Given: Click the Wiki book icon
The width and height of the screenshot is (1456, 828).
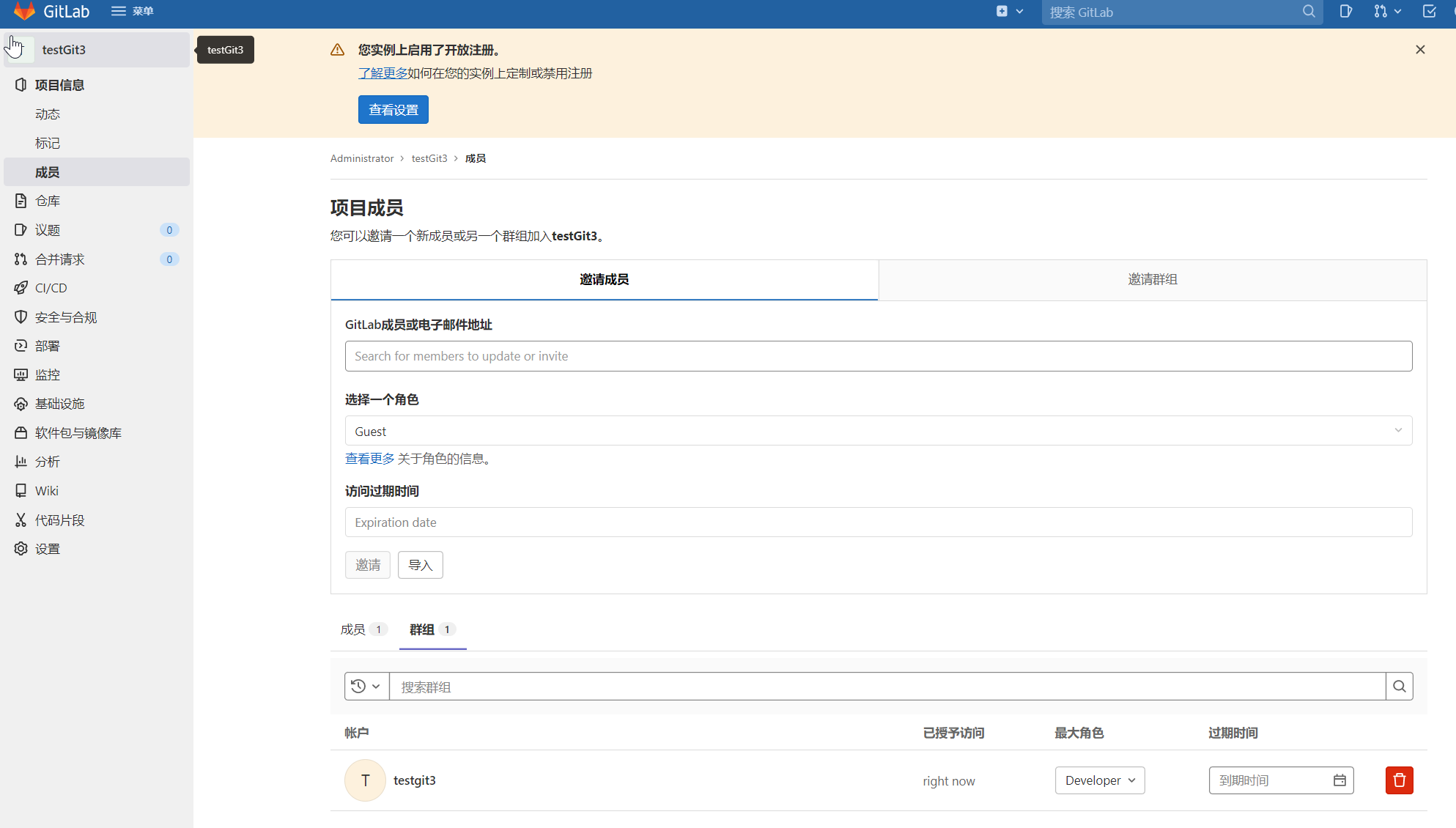Looking at the screenshot, I should (21, 491).
